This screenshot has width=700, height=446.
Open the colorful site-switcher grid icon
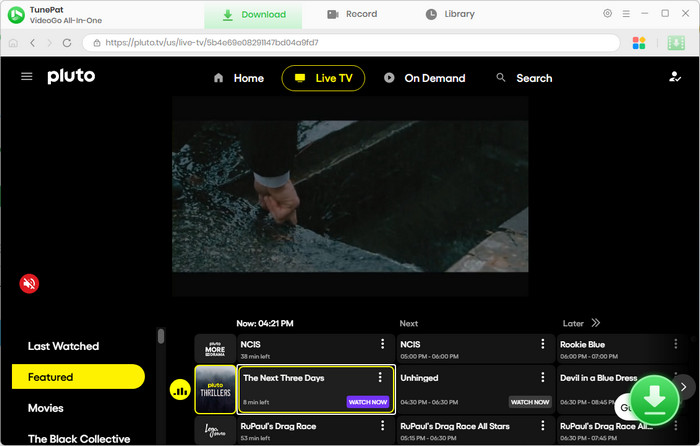point(639,43)
